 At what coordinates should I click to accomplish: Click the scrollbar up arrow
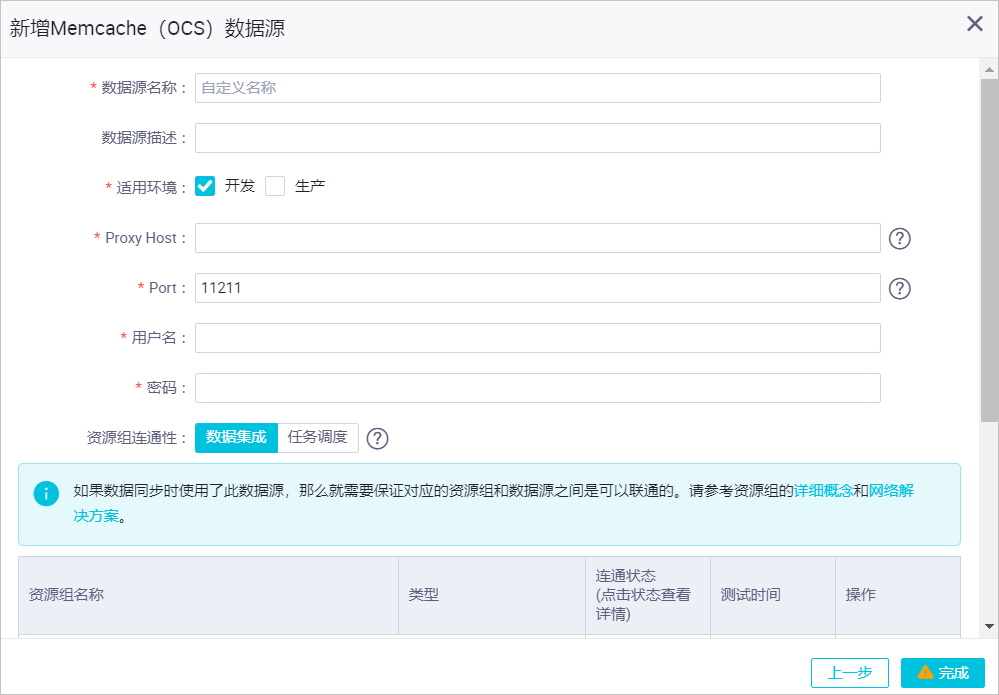pos(989,69)
